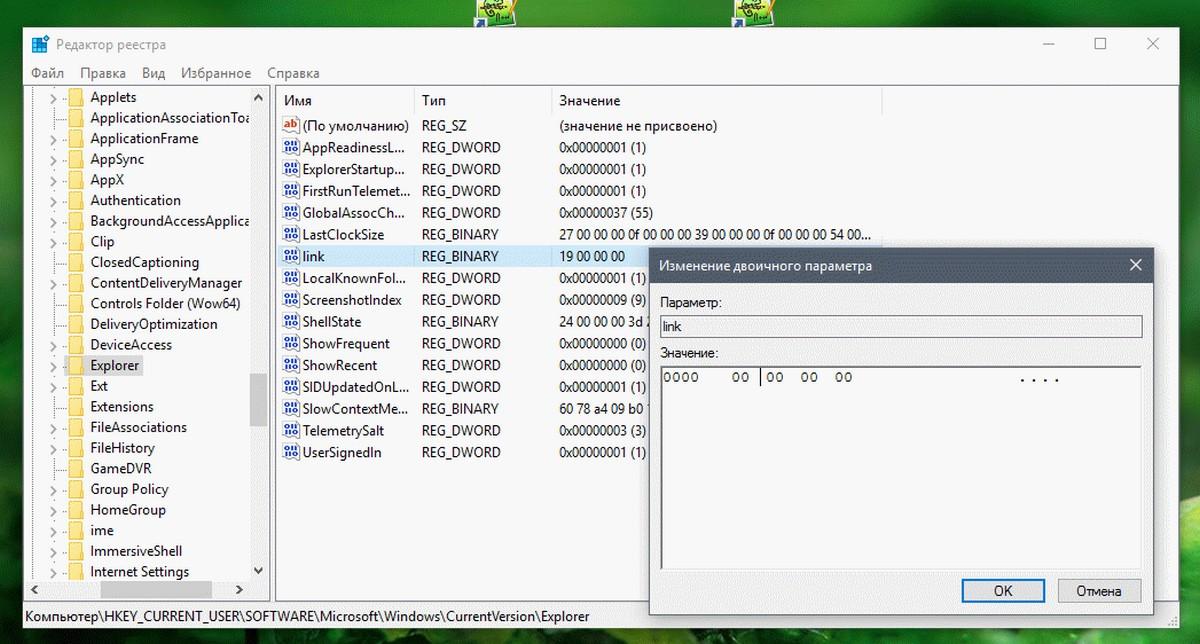1200x644 pixels.
Task: Open the Вид menu
Action: 153,73
